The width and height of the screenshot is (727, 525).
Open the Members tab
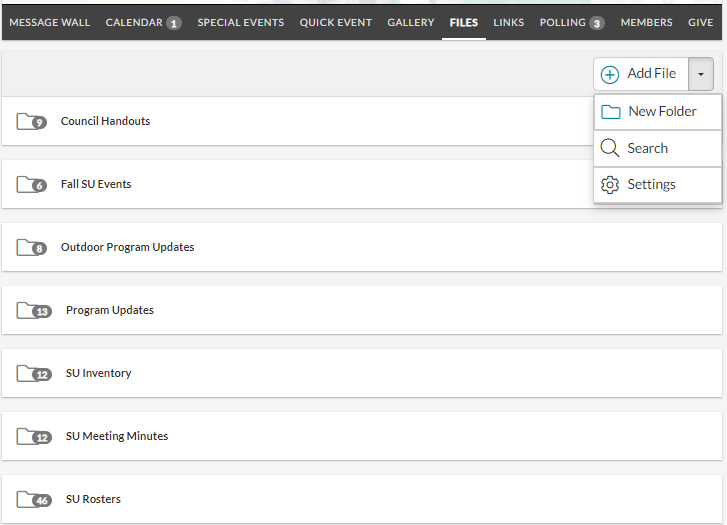(646, 22)
